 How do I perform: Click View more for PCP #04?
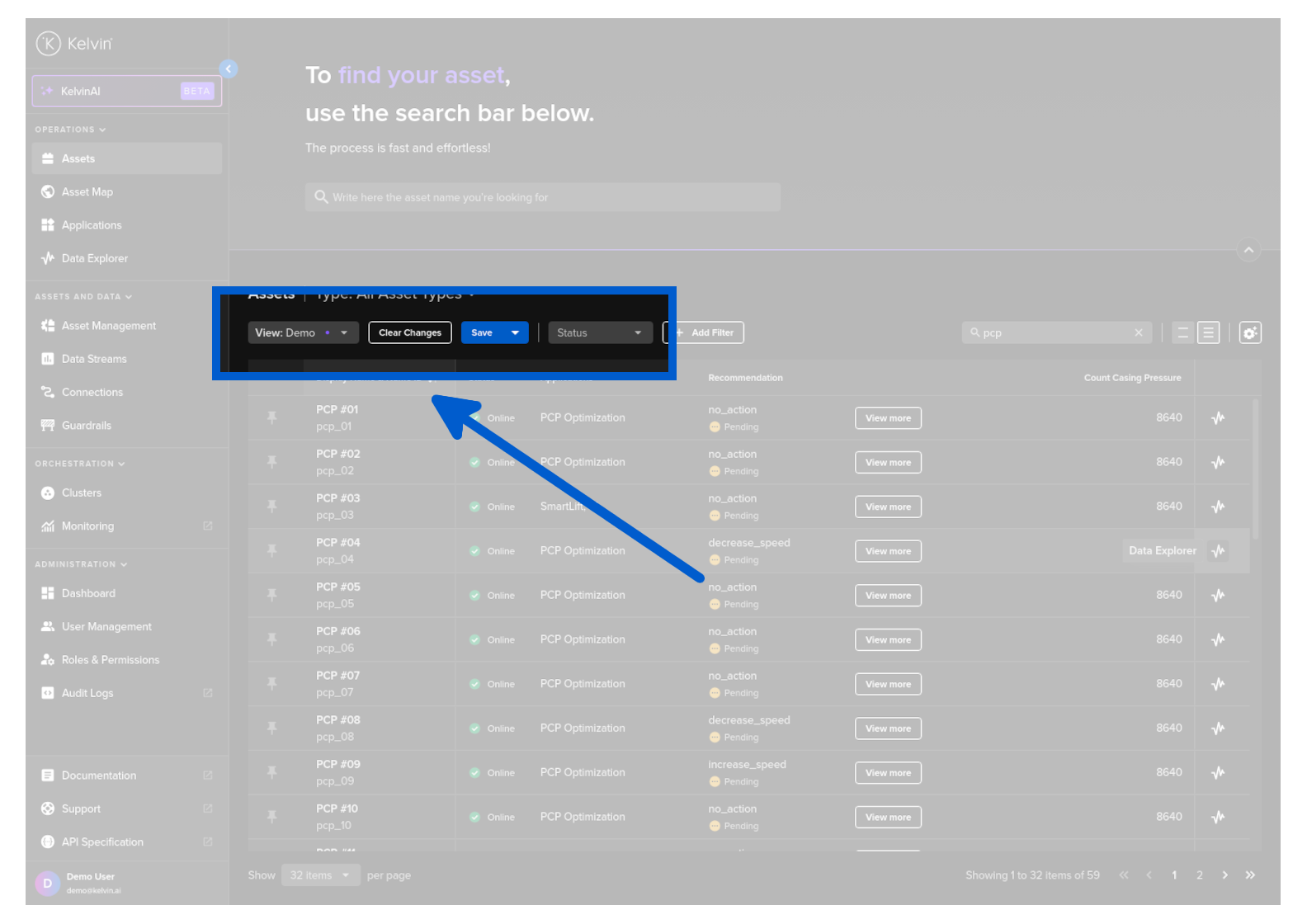[888, 551]
